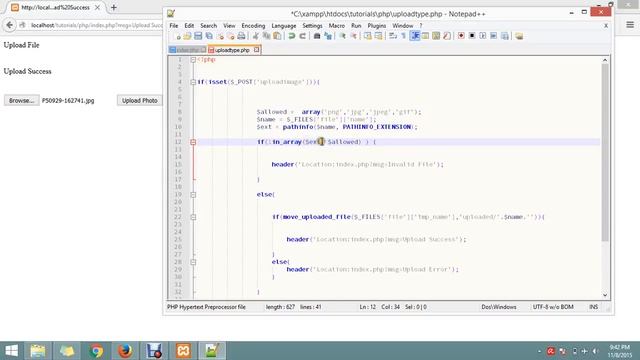Open Chrome from the taskbar
Screen dimensions: 640x360
(96, 351)
